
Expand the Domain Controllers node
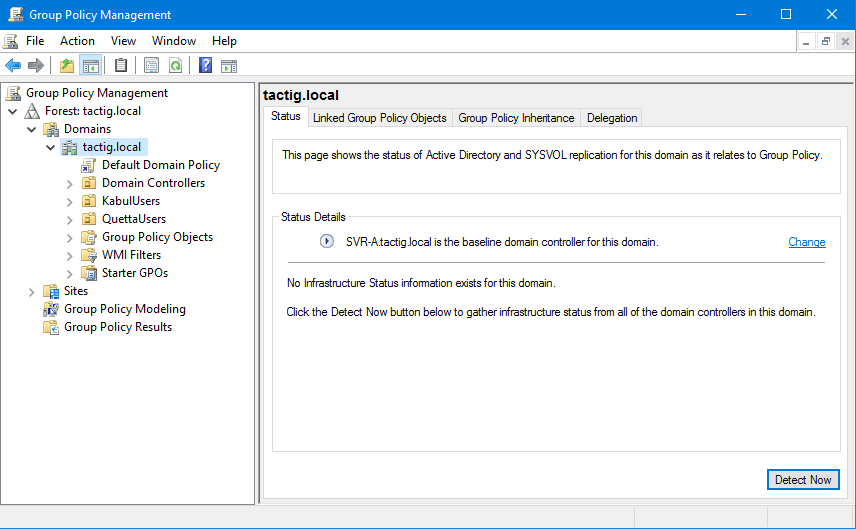[69, 184]
